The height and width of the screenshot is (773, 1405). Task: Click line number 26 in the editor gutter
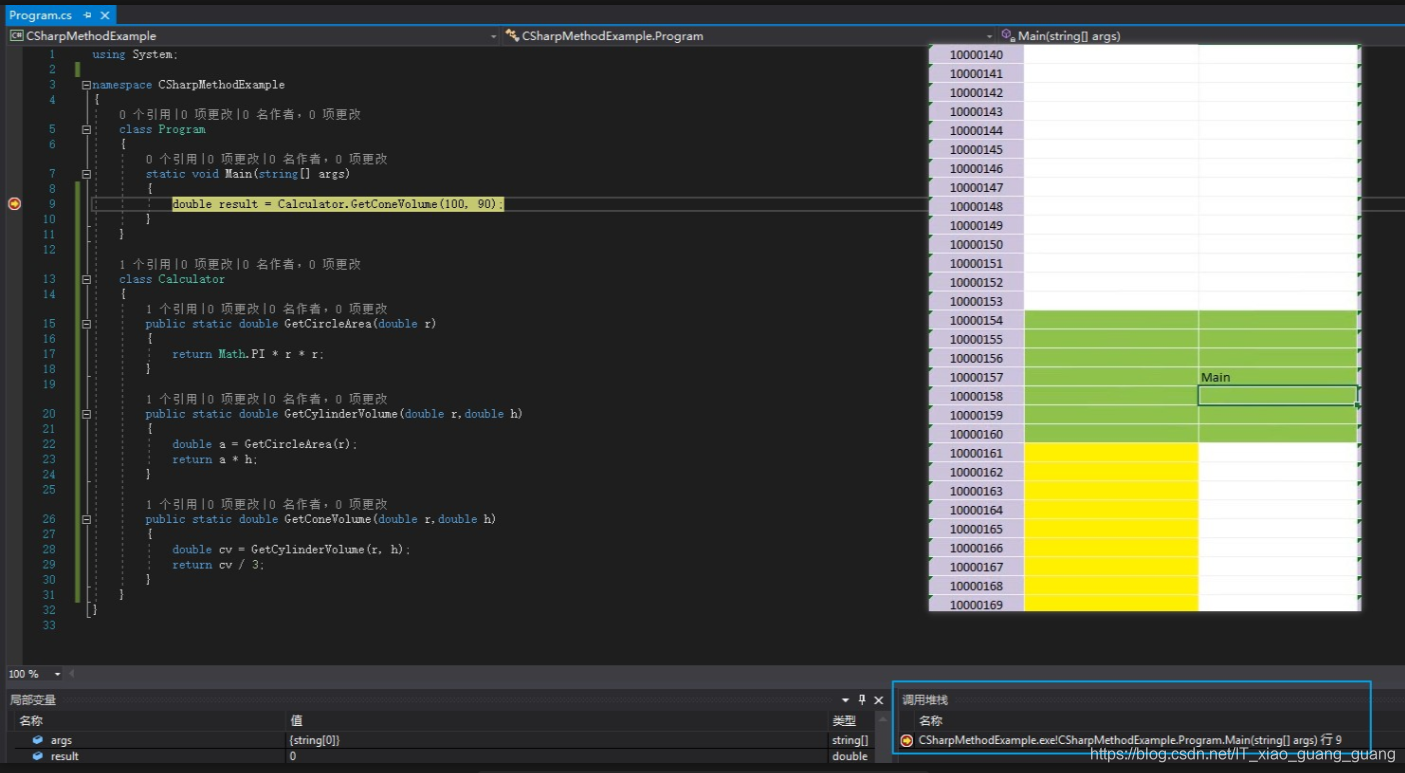[x=49, y=519]
